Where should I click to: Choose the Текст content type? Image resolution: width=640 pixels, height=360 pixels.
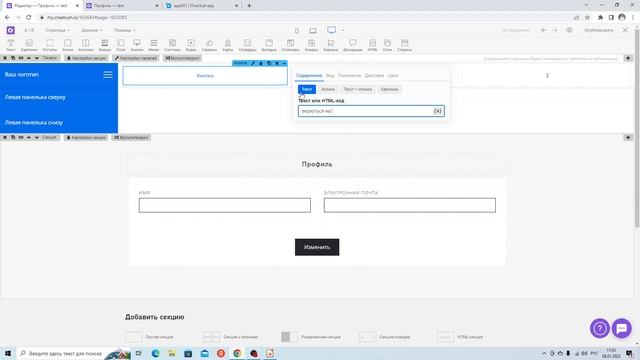click(307, 89)
